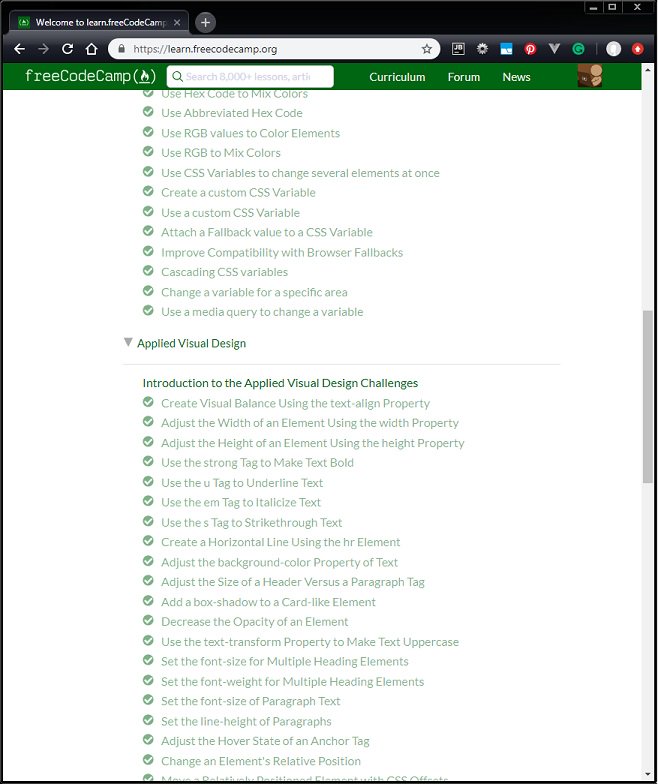The height and width of the screenshot is (784, 658).
Task: Collapse the Applied Visual Design section
Action: 128,342
